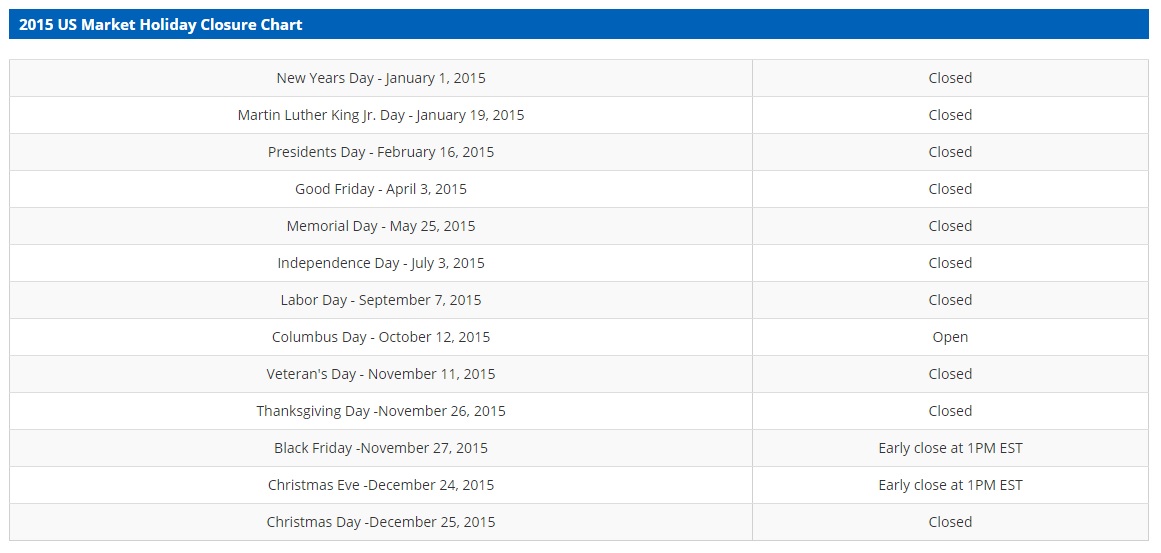Select the Christmas Day - December 25 cell
The width and height of the screenshot is (1161, 553).
pyautogui.click(x=381, y=522)
